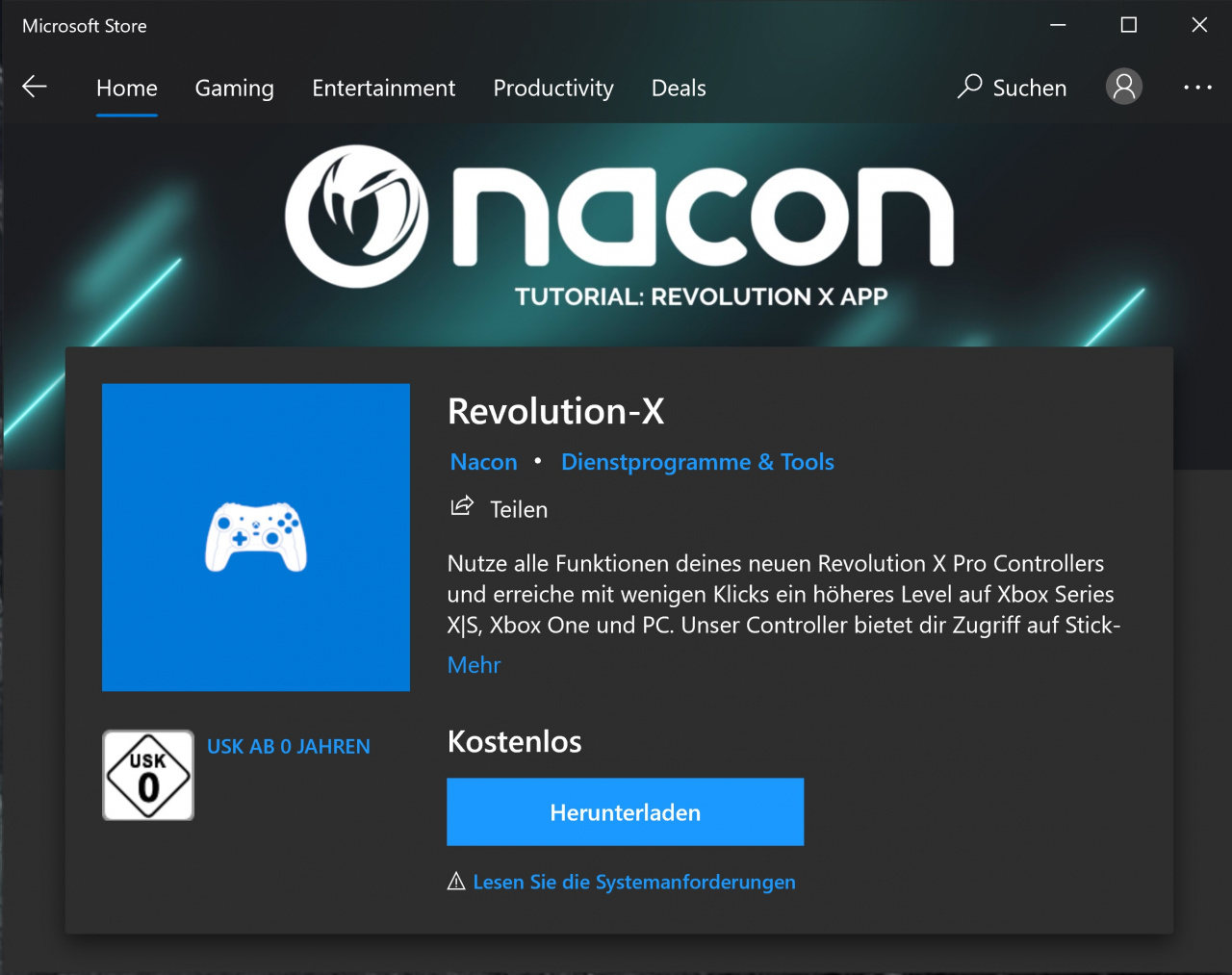Click the system requirements warning triangle icon
The image size is (1232, 975).
(456, 882)
